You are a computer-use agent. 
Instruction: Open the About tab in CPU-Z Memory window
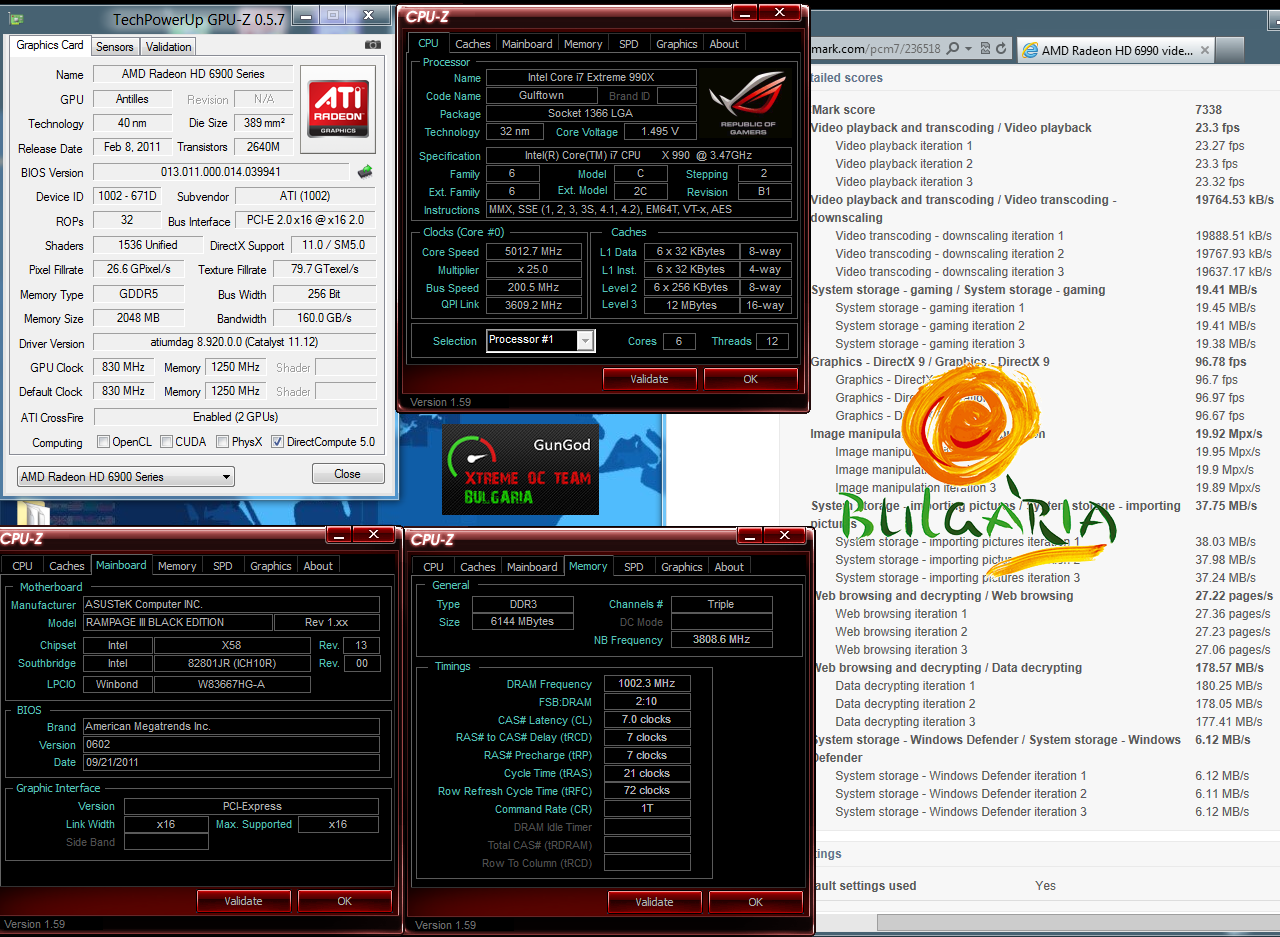point(729,567)
